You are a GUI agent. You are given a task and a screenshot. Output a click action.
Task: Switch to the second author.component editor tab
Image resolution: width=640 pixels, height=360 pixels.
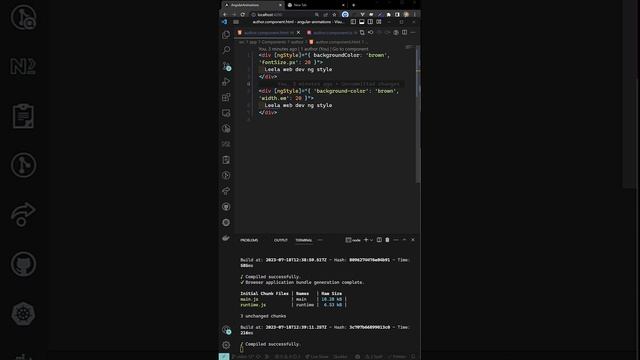click(x=331, y=33)
